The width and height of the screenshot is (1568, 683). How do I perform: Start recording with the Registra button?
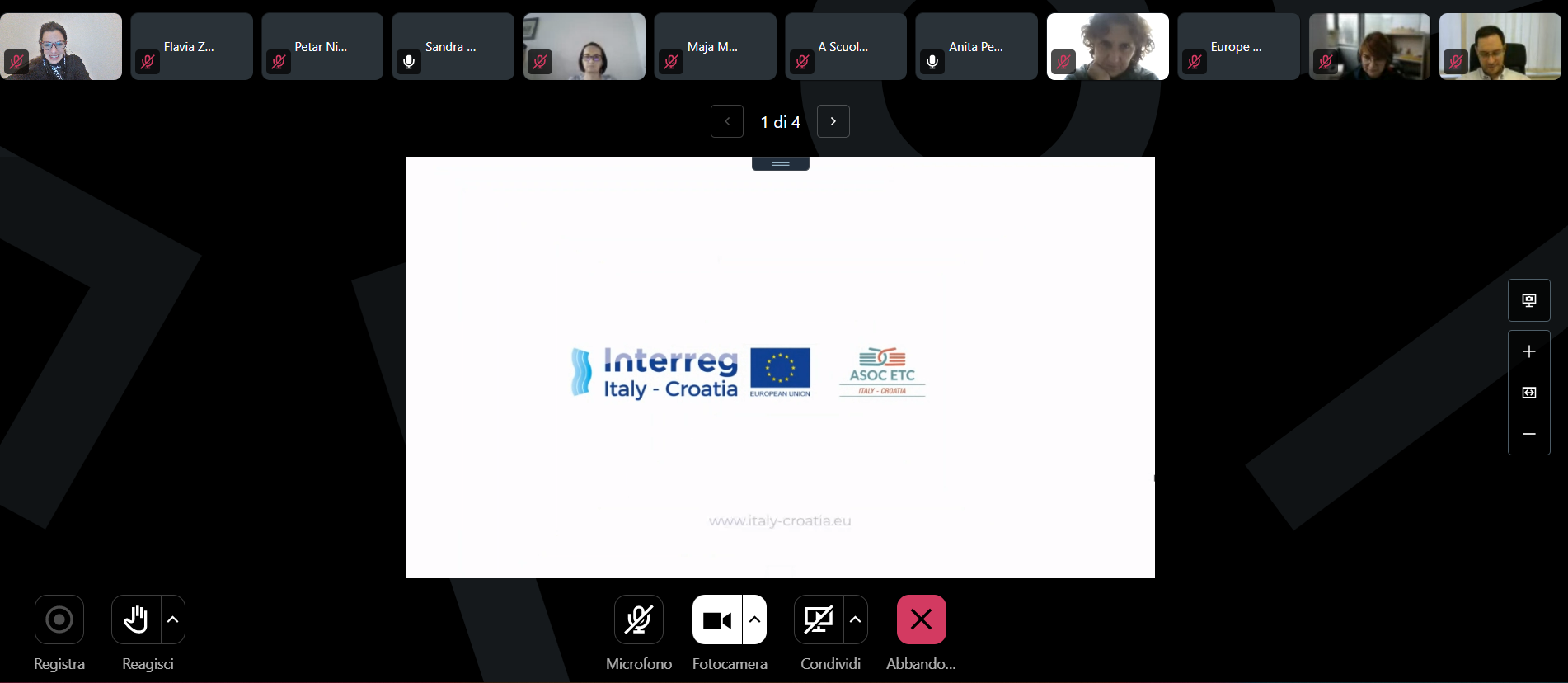click(59, 619)
